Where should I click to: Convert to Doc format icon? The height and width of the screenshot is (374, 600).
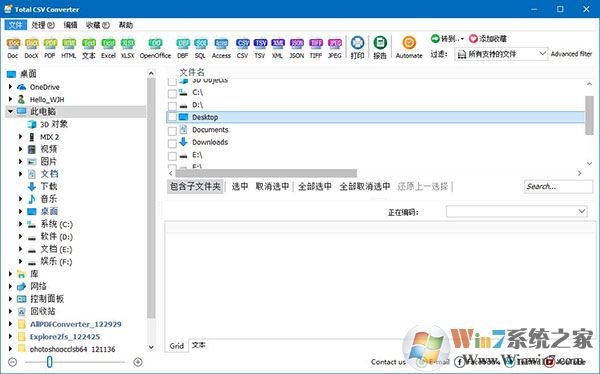click(13, 48)
